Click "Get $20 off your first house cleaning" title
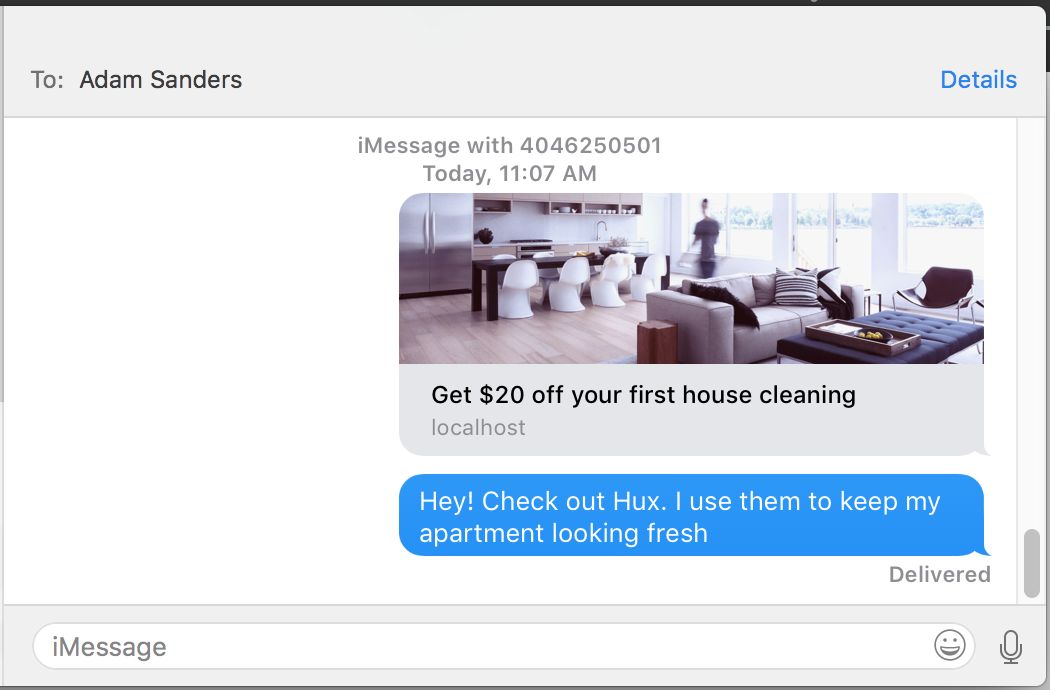Screen dimensions: 1050x690 (x=644, y=395)
